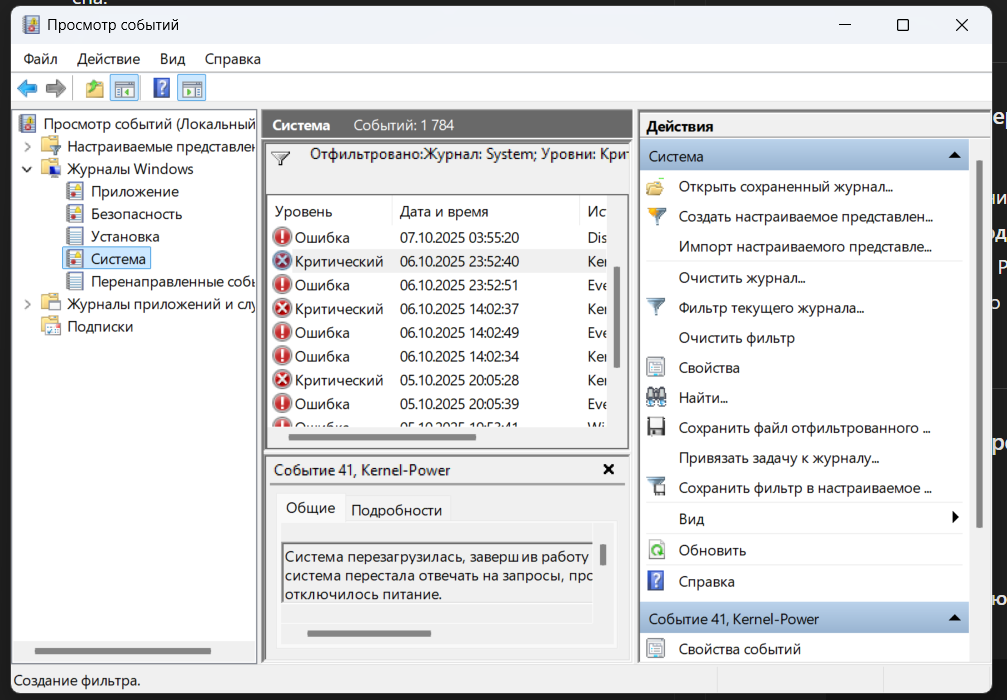This screenshot has width=1007, height=700.
Task: Click the Actions pane vertical scrollbar
Action: click(x=979, y=344)
